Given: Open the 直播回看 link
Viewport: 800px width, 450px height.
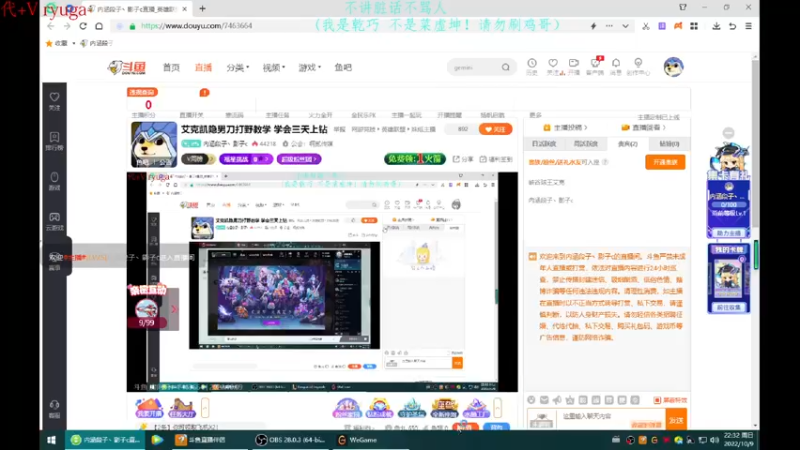Looking at the screenshot, I should click(x=643, y=128).
